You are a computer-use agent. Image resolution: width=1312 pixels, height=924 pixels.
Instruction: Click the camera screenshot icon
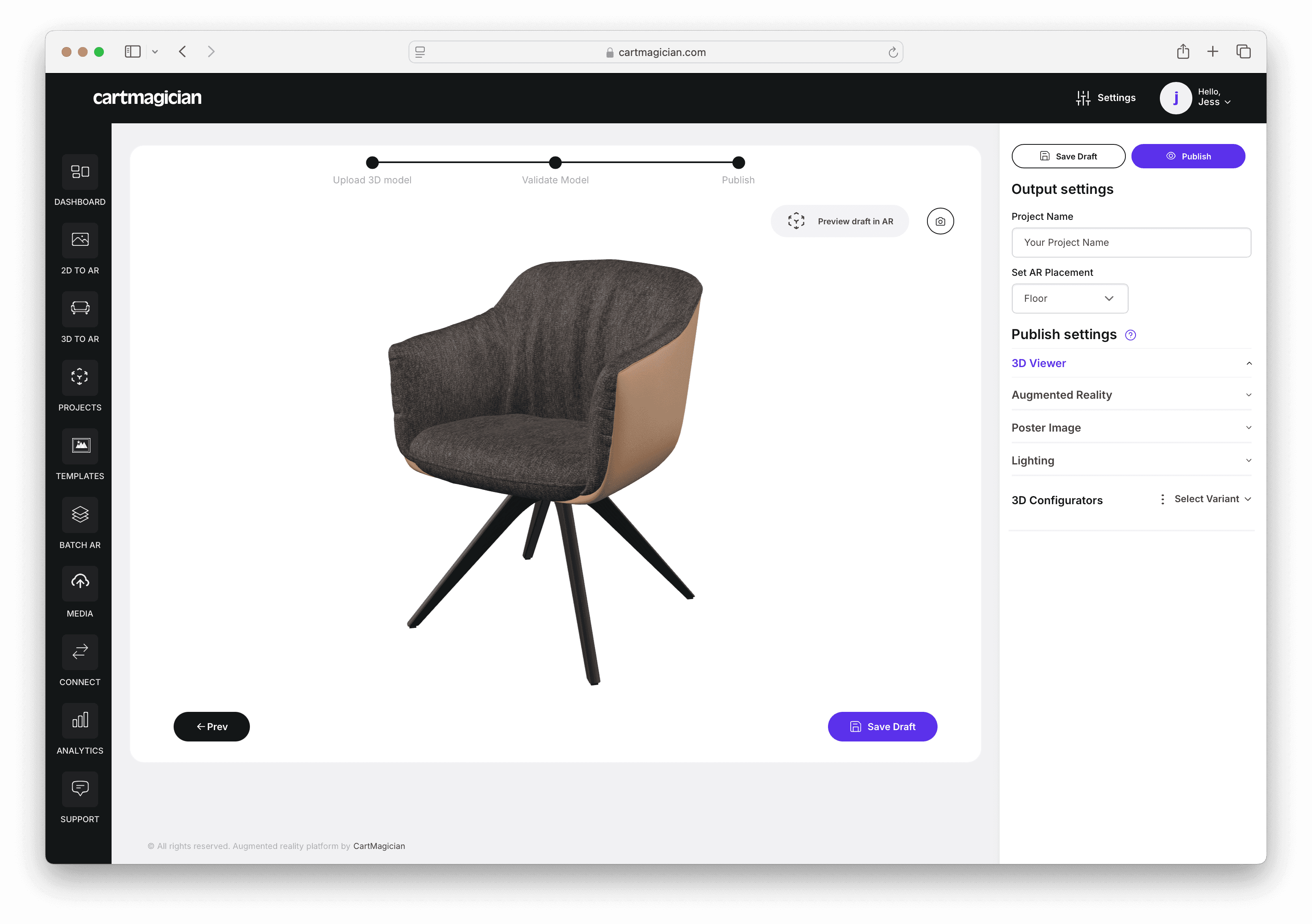[x=940, y=221]
